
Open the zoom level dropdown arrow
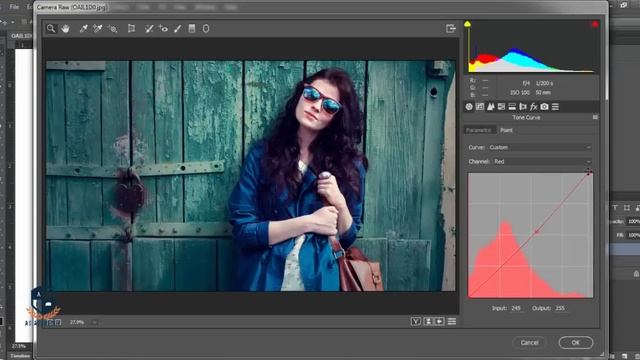coord(94,322)
